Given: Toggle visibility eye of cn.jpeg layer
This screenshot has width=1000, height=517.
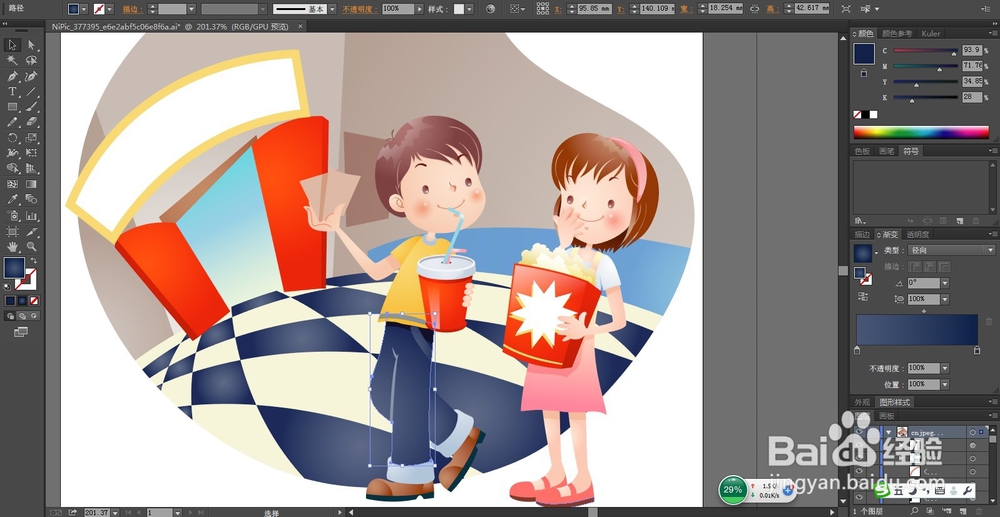Looking at the screenshot, I should click(x=859, y=432).
